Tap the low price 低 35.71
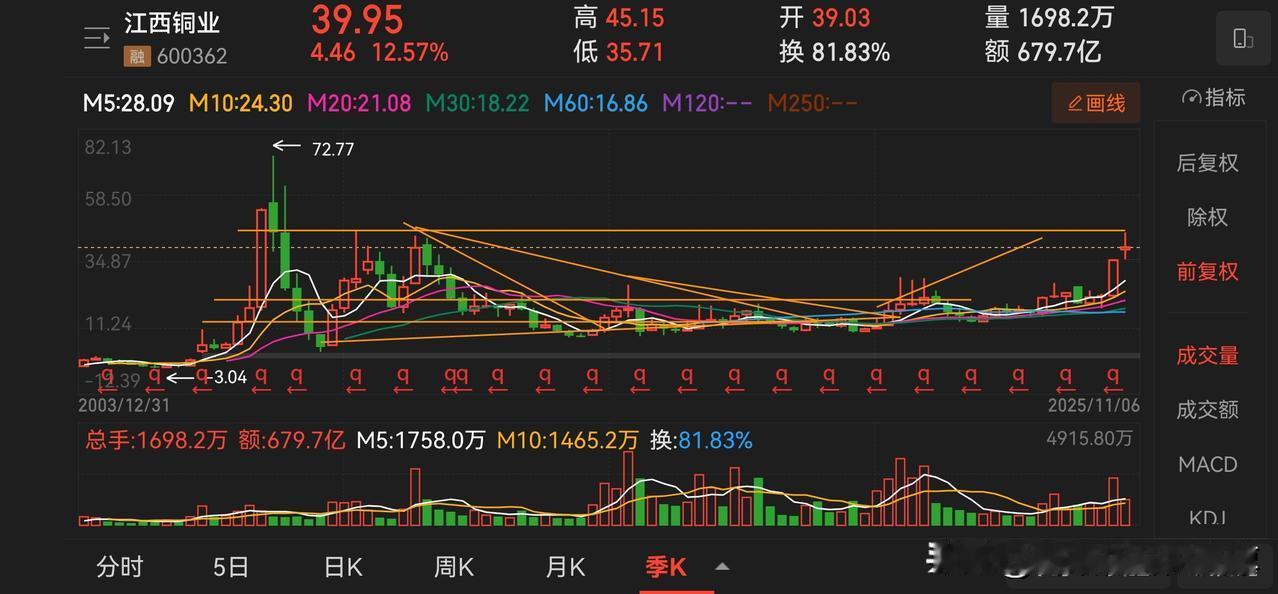 coord(619,52)
